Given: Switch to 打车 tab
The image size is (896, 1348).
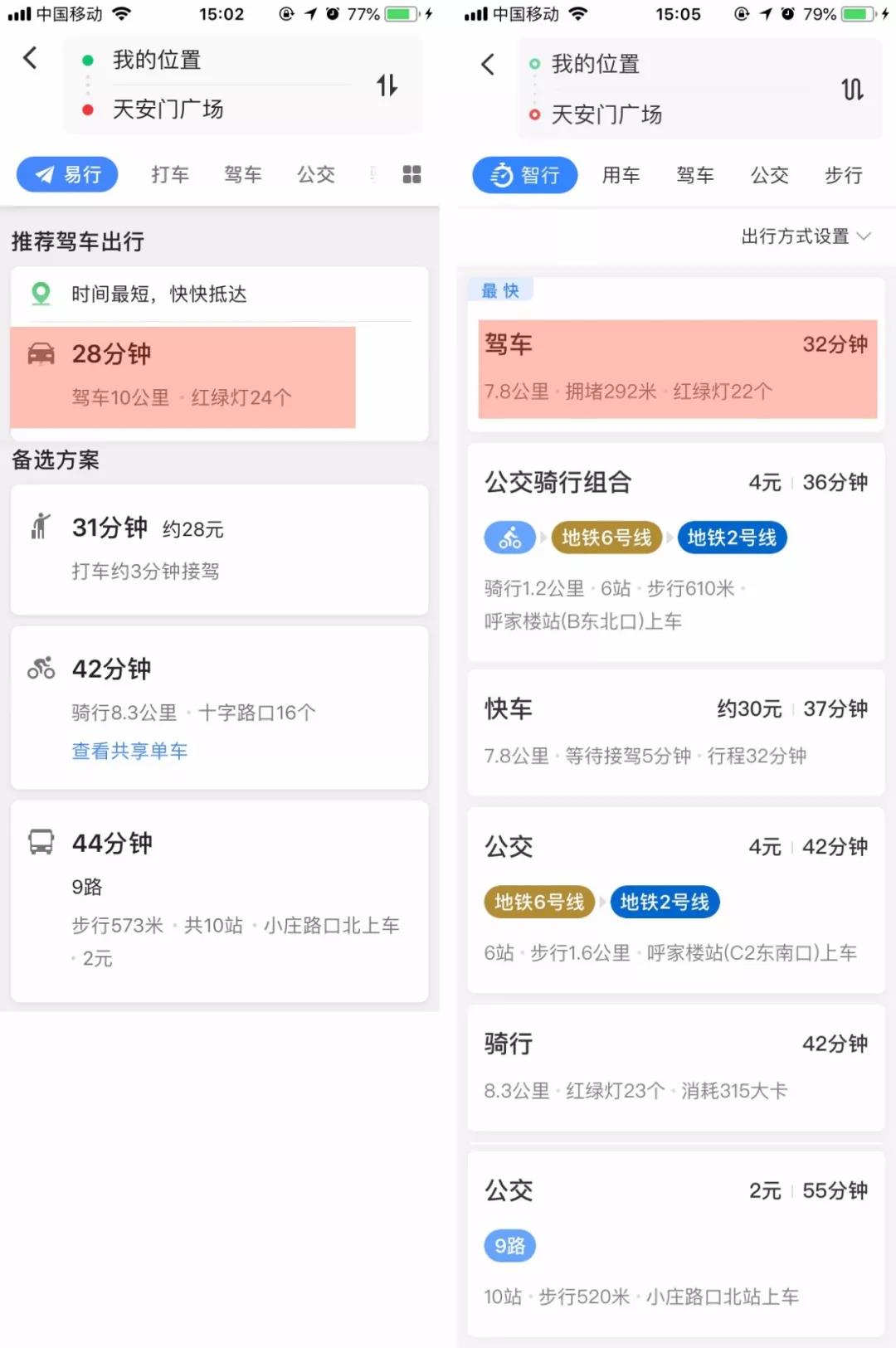Looking at the screenshot, I should pos(170,174).
